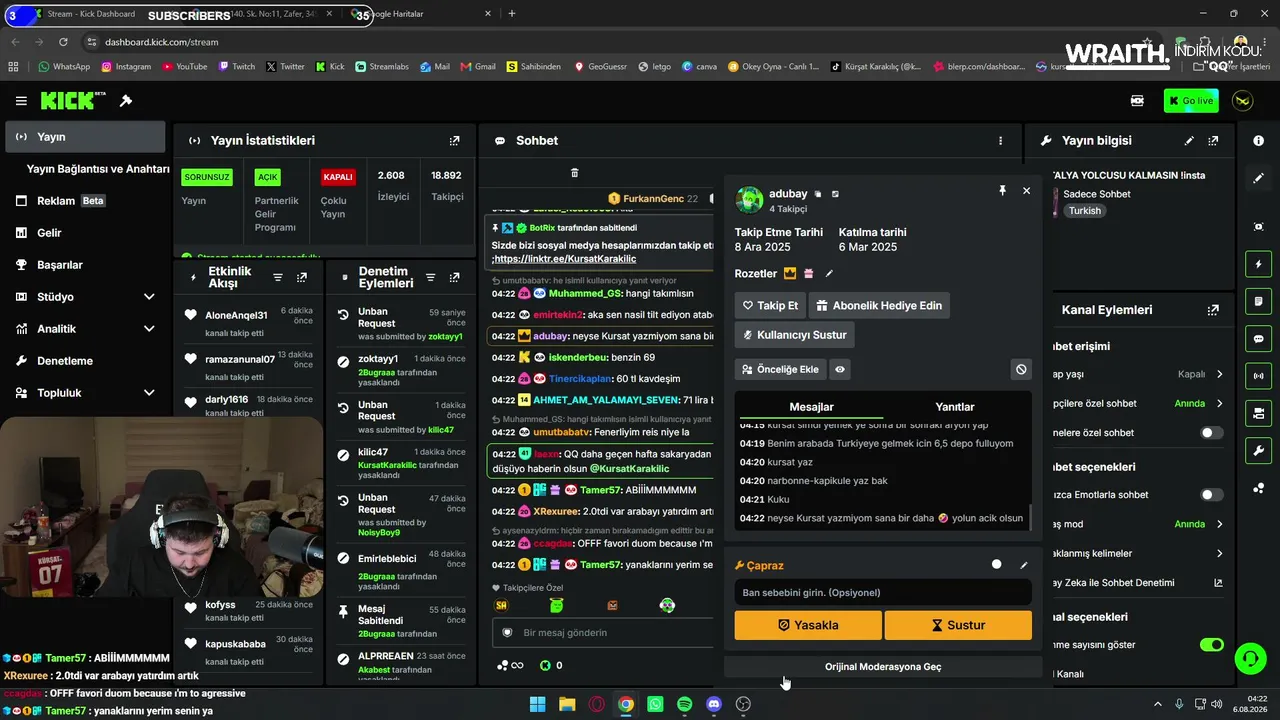
Task: Switch to the Mesajlar tab
Action: 811,407
